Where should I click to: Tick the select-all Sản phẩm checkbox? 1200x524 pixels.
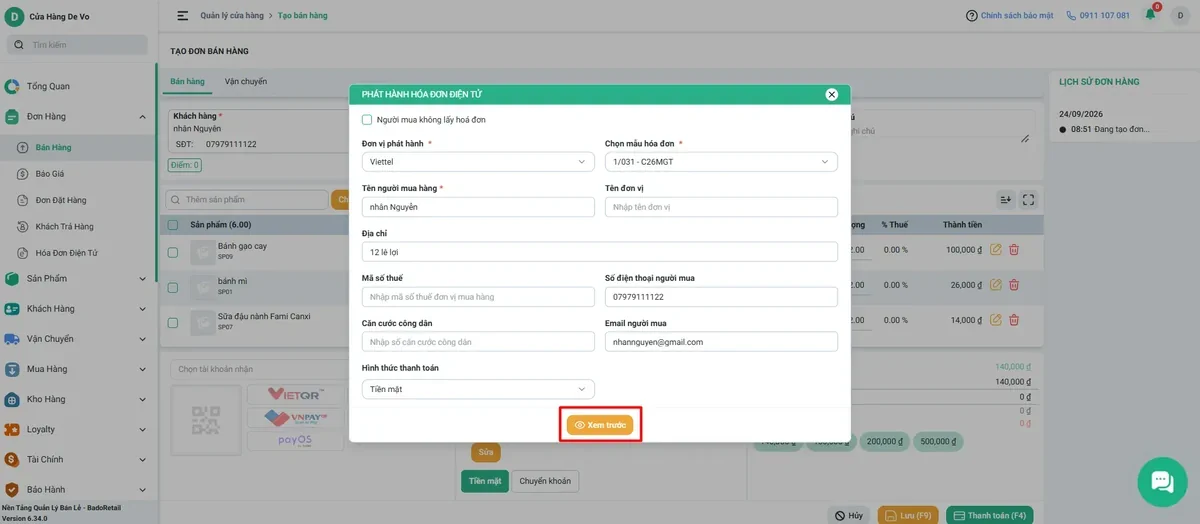pos(173,225)
